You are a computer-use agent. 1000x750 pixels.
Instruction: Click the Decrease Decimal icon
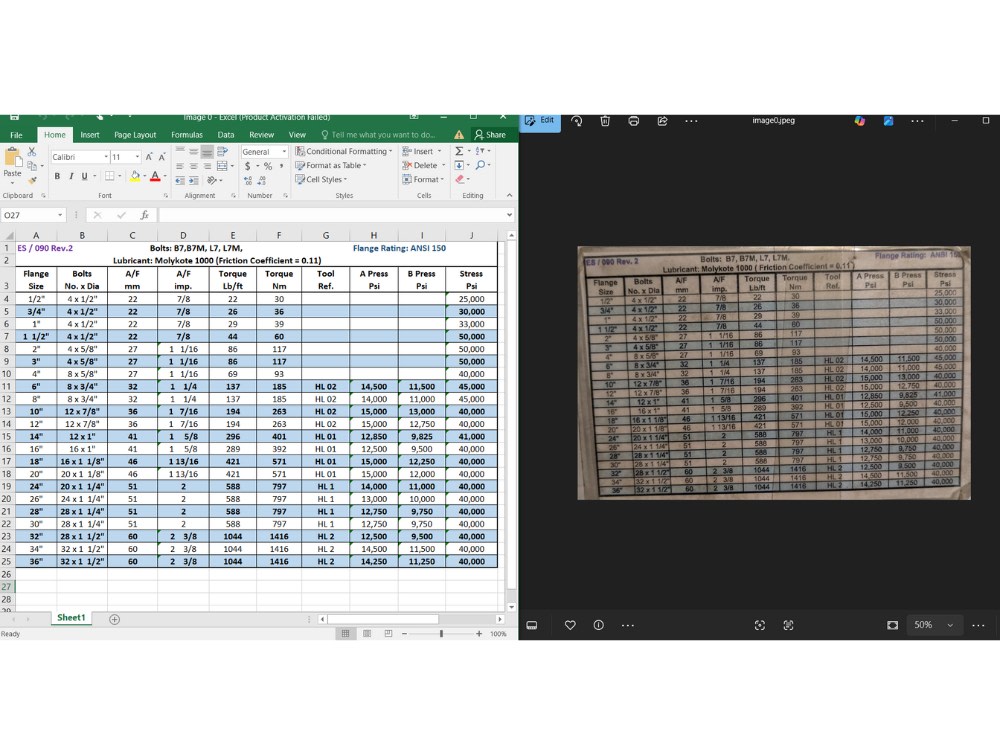[262, 180]
